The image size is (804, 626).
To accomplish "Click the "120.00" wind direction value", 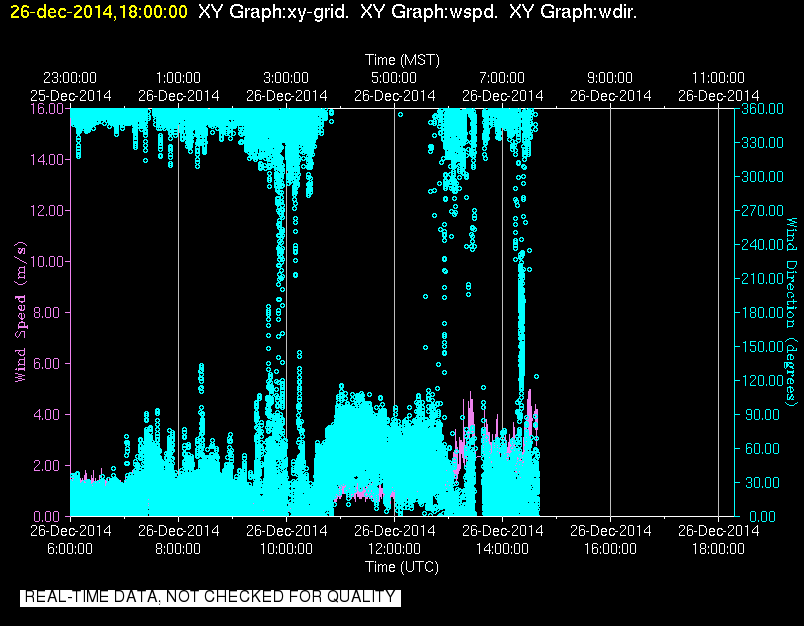I will [x=762, y=380].
